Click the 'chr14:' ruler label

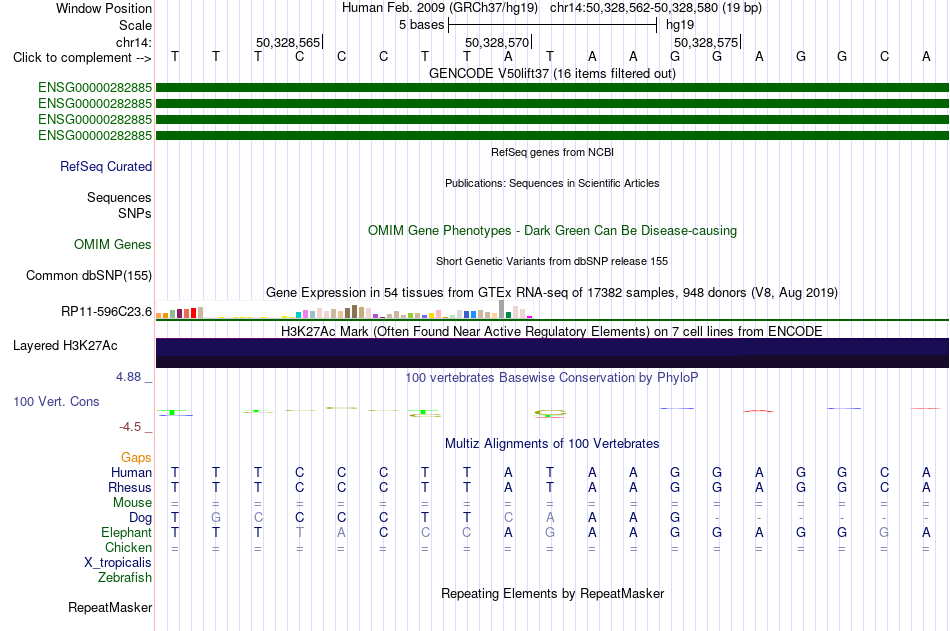[x=133, y=42]
